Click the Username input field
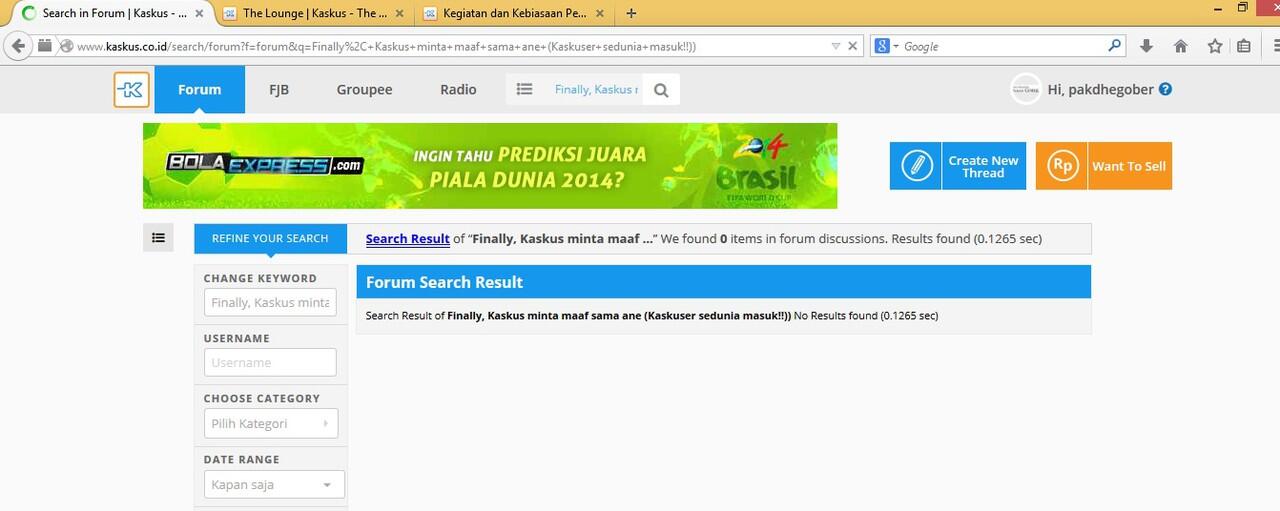Screen dimensions: 1280x511 click(270, 362)
